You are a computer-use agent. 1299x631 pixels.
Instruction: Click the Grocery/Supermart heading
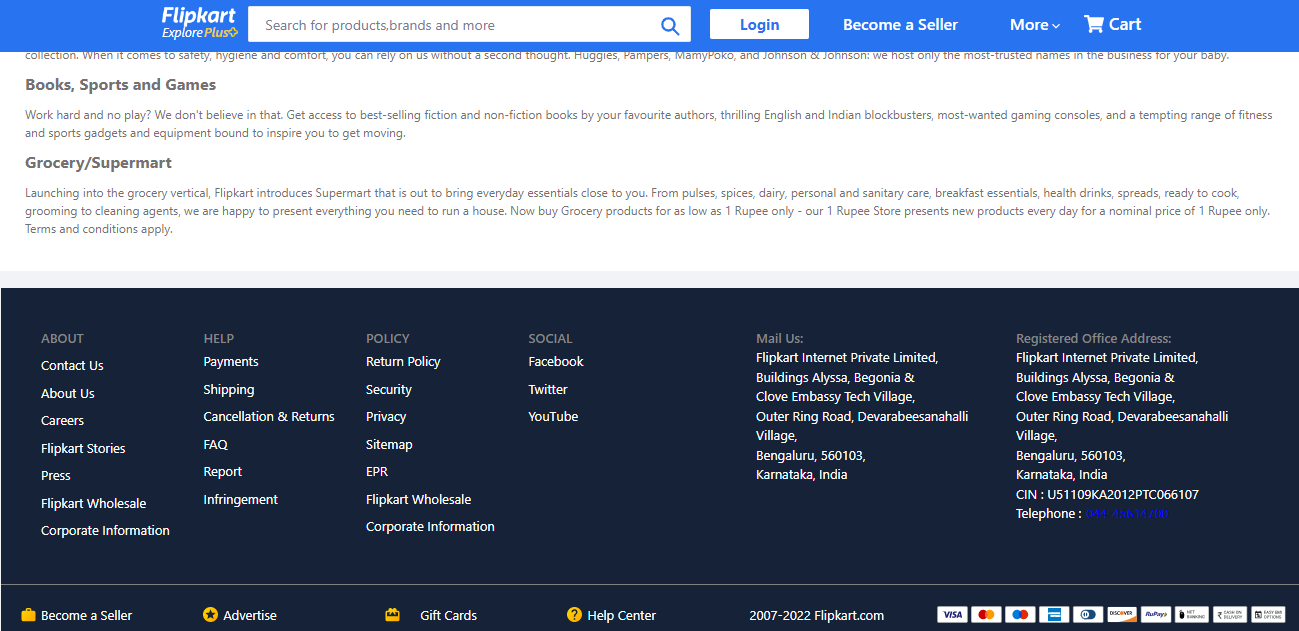pyautogui.click(x=98, y=163)
